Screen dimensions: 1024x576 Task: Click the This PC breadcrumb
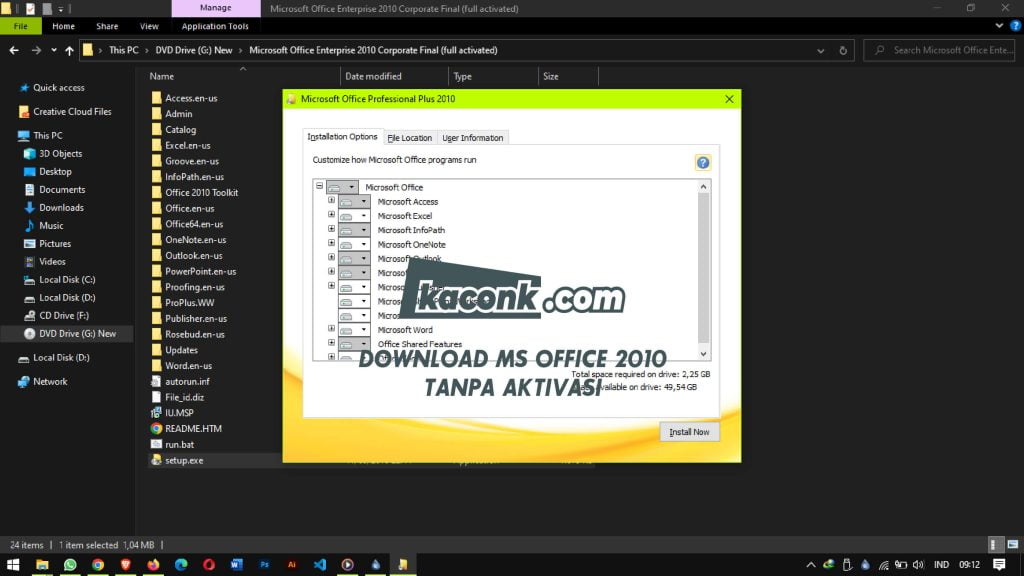tap(123, 50)
